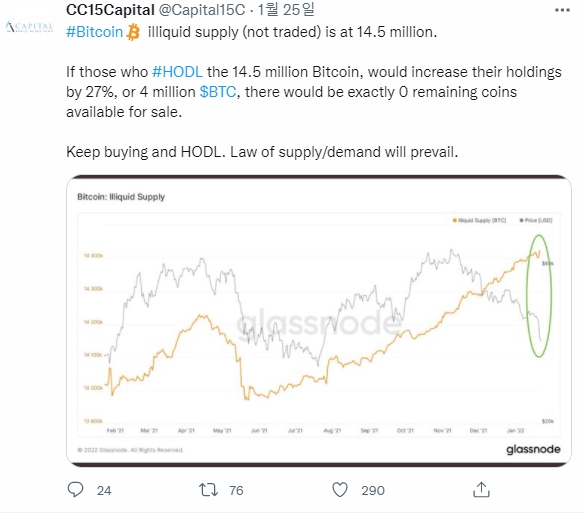Open the $BTC cashtag link
The width and height of the screenshot is (584, 517).
click(218, 92)
